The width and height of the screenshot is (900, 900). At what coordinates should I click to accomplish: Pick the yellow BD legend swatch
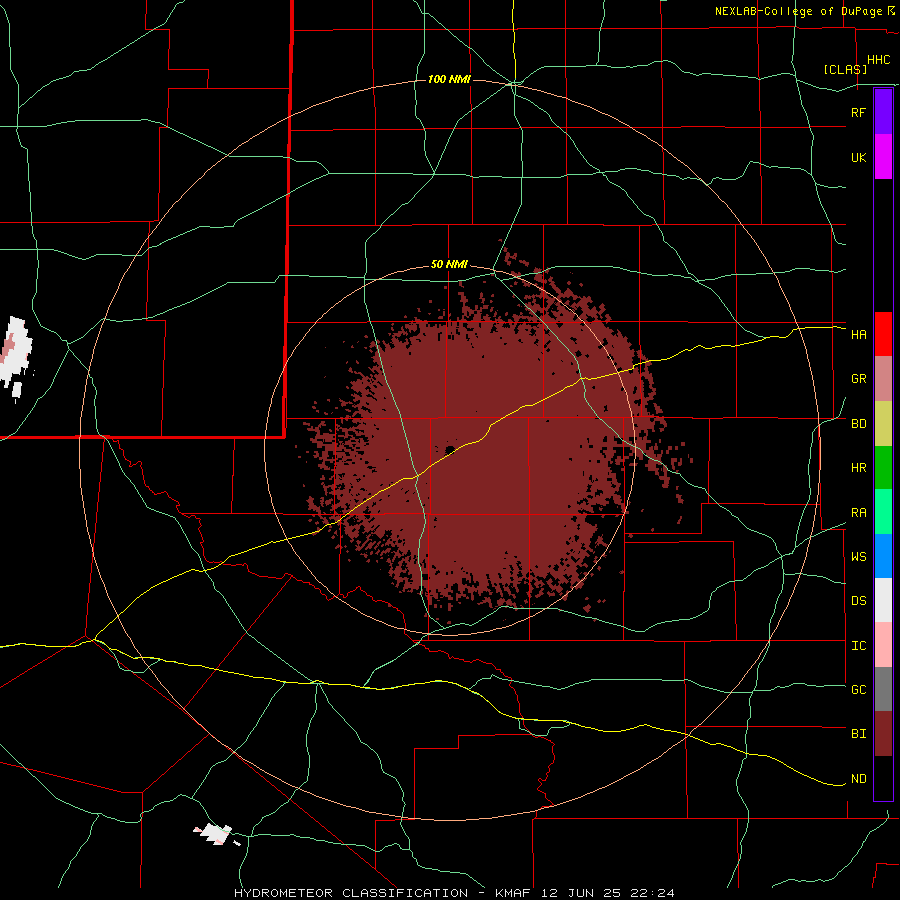[x=883, y=424]
